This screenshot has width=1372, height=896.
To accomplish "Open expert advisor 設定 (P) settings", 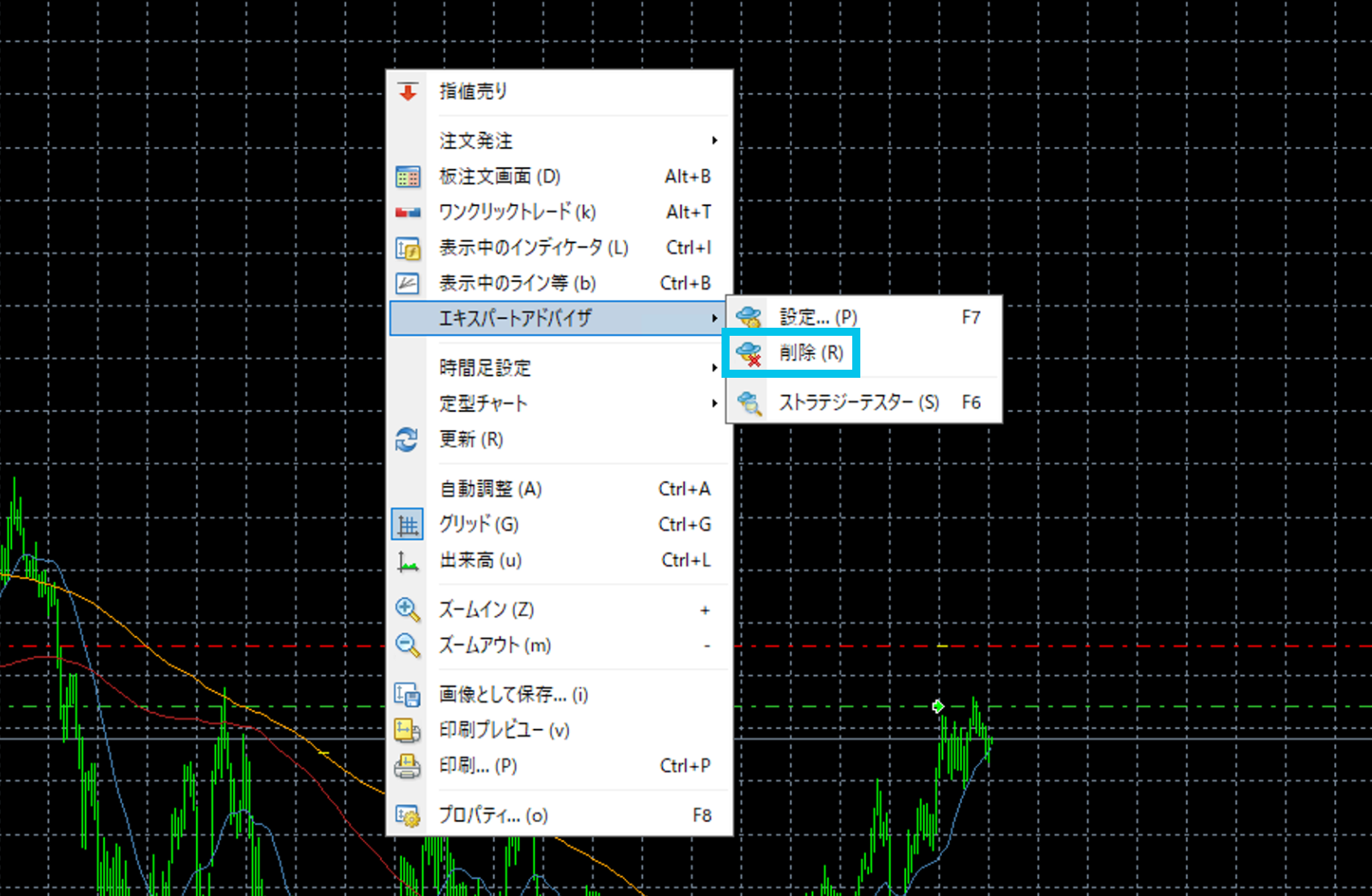I will click(x=818, y=317).
